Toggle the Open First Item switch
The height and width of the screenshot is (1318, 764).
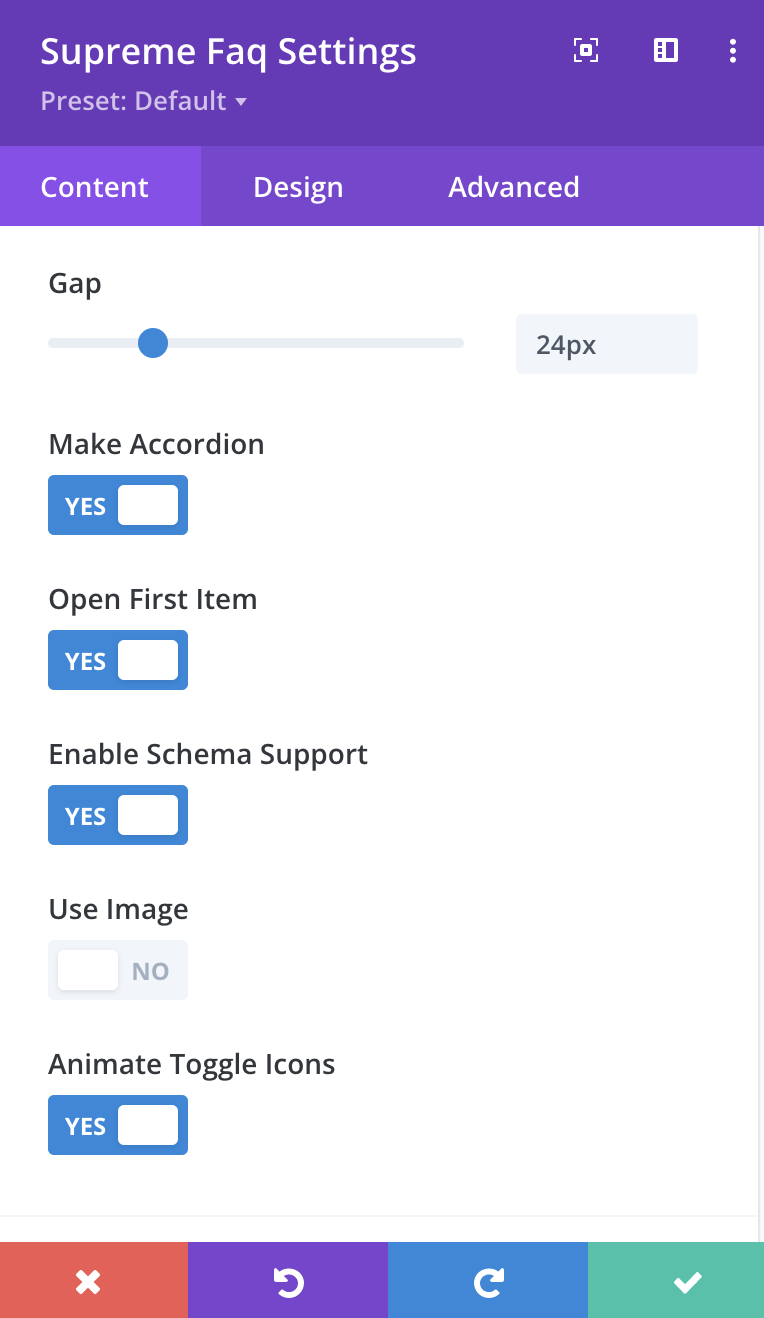(x=118, y=660)
